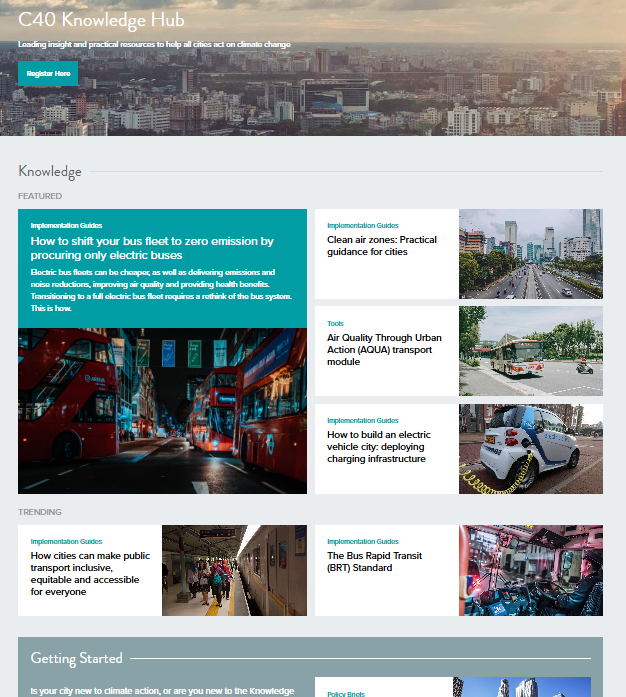Screen dimensions: 626x697
Task: Click the white bus thumbnail beside AQUA module
Action: (530, 351)
